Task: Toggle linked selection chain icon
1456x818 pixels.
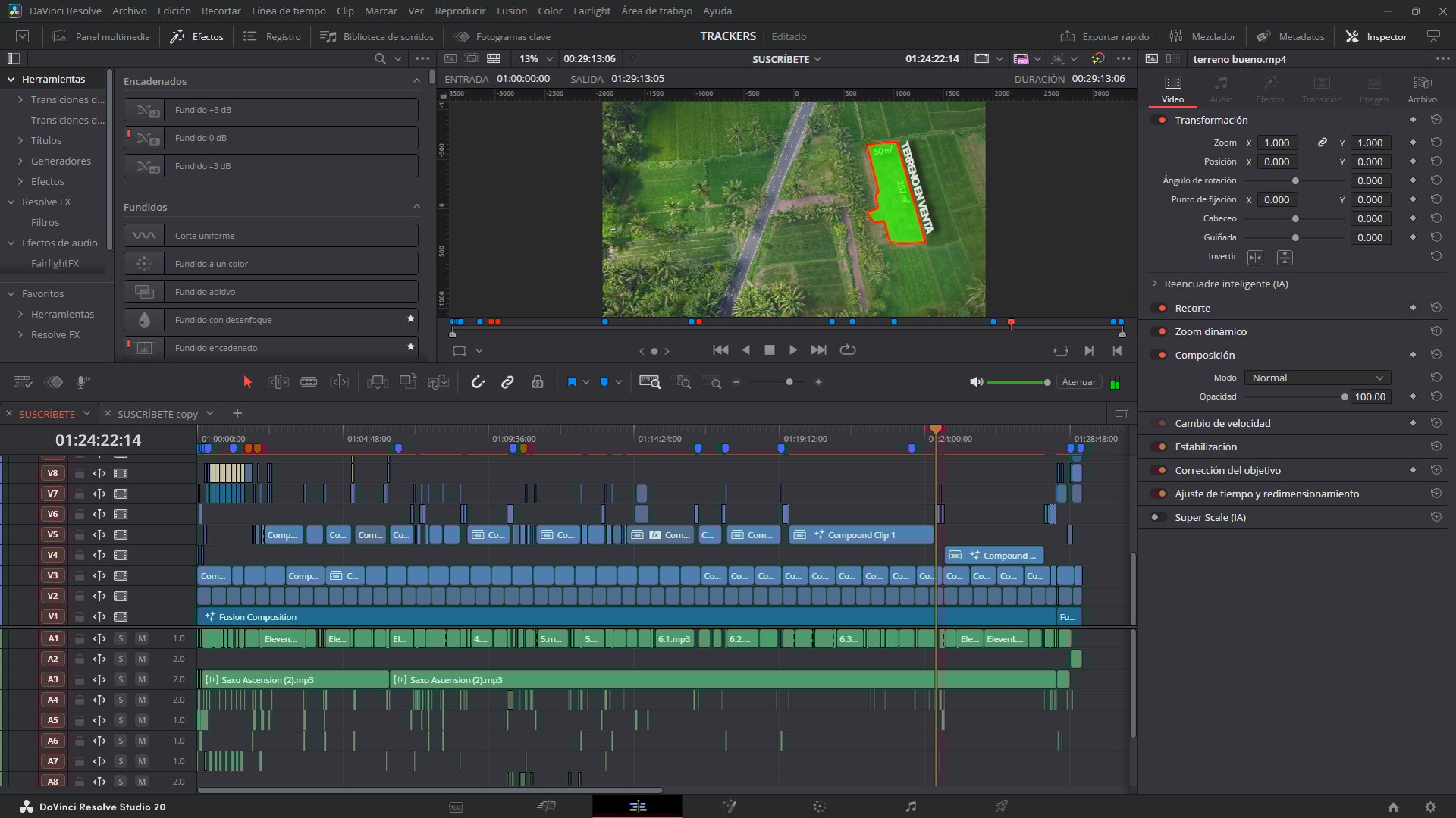Action: [x=507, y=382]
